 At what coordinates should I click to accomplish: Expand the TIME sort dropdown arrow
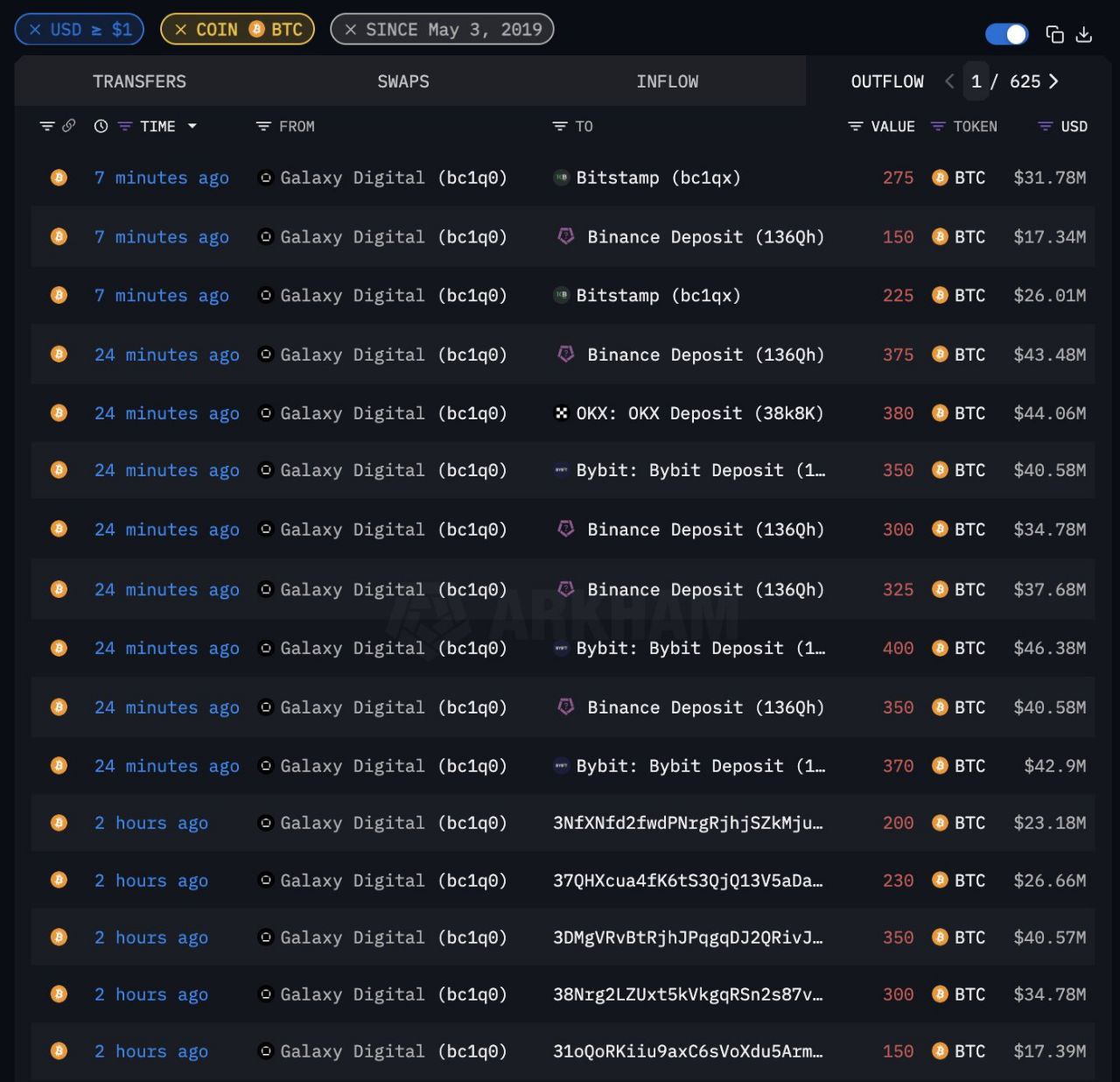pyautogui.click(x=192, y=126)
